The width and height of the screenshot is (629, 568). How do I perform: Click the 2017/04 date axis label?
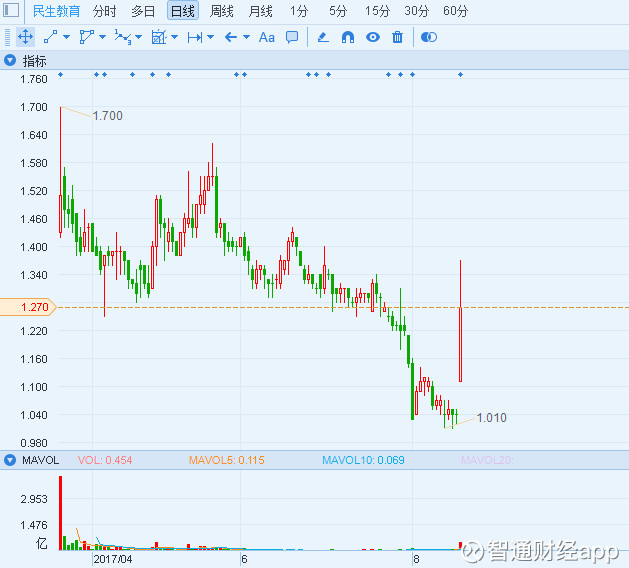coord(113,559)
